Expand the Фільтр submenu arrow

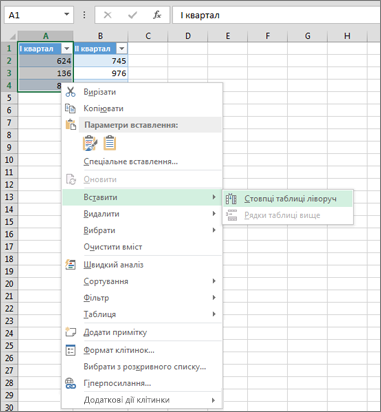[214, 297]
